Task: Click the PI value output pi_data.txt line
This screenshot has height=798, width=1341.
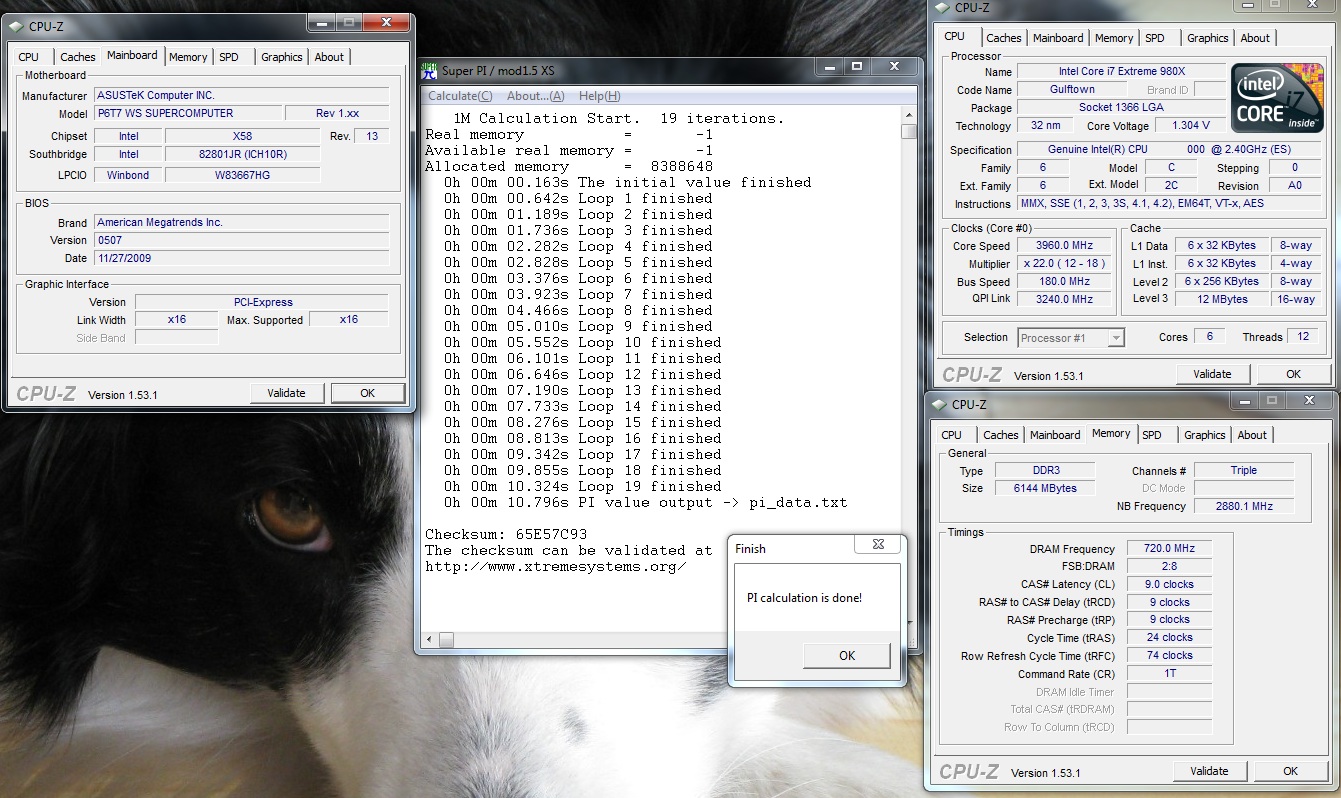Action: [x=646, y=502]
